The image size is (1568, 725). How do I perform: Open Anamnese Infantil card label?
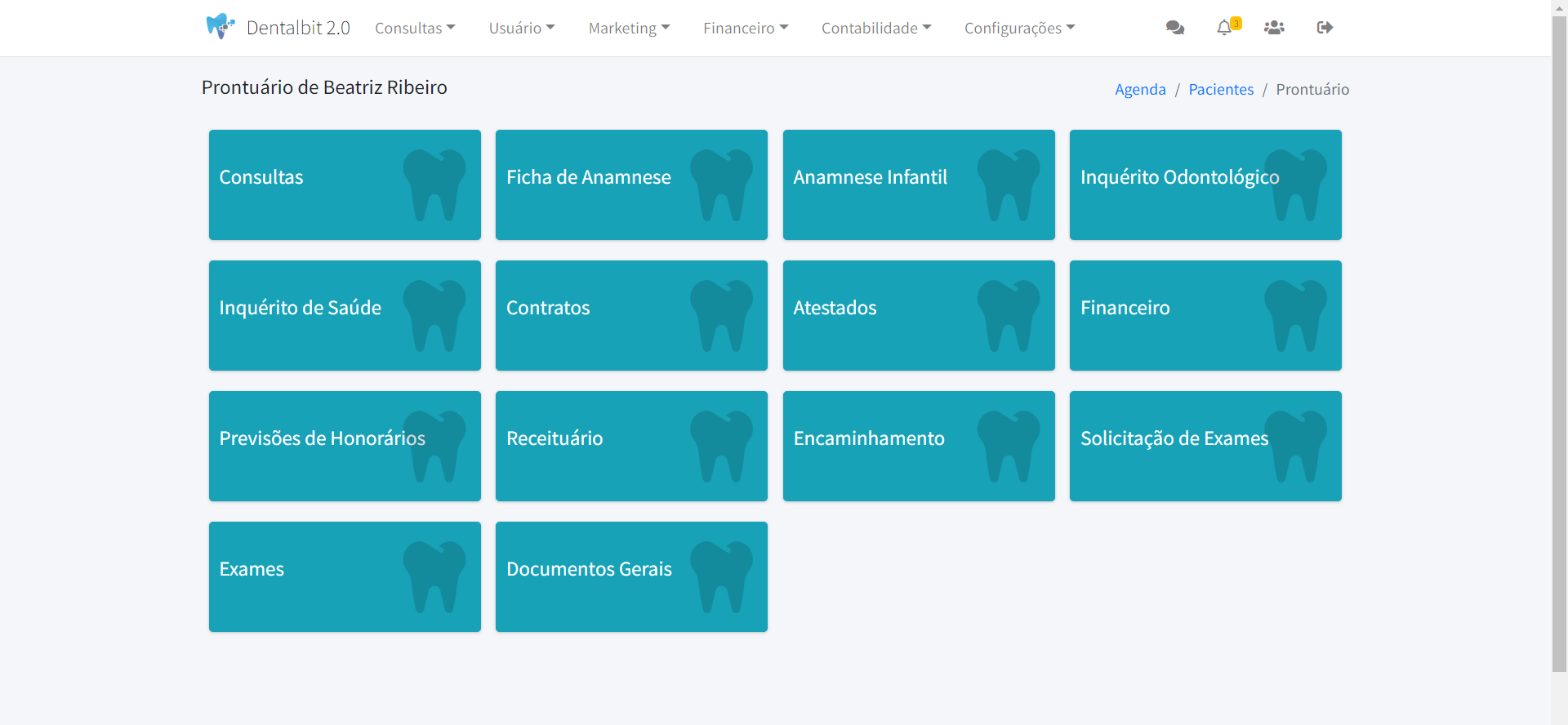pos(871,177)
